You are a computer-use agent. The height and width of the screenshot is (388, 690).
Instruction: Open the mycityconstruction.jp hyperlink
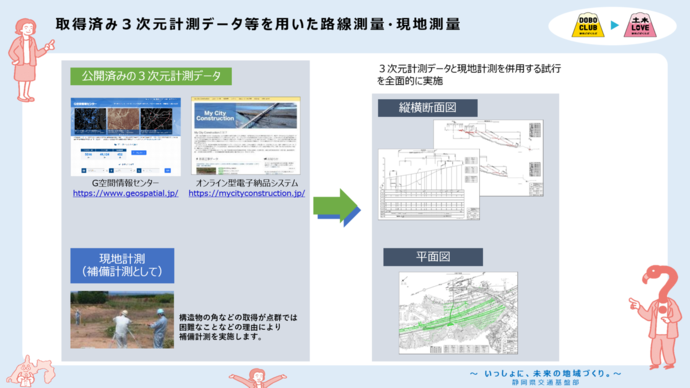pos(246,193)
